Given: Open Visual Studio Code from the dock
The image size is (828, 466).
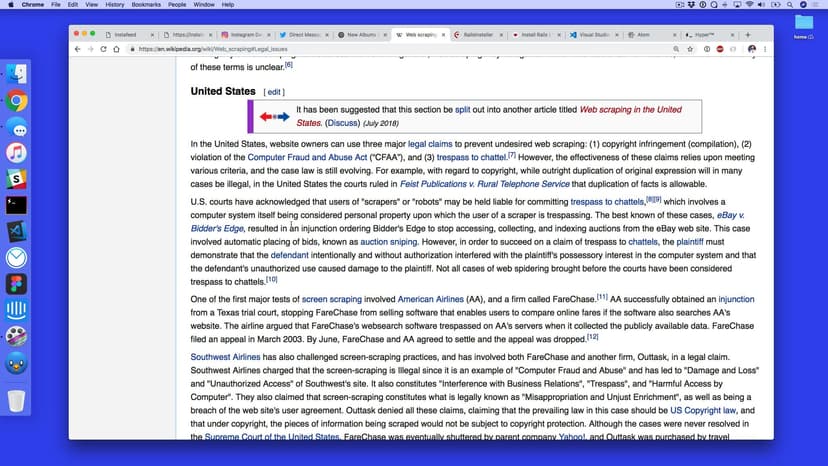Looking at the screenshot, I should 17,231.
